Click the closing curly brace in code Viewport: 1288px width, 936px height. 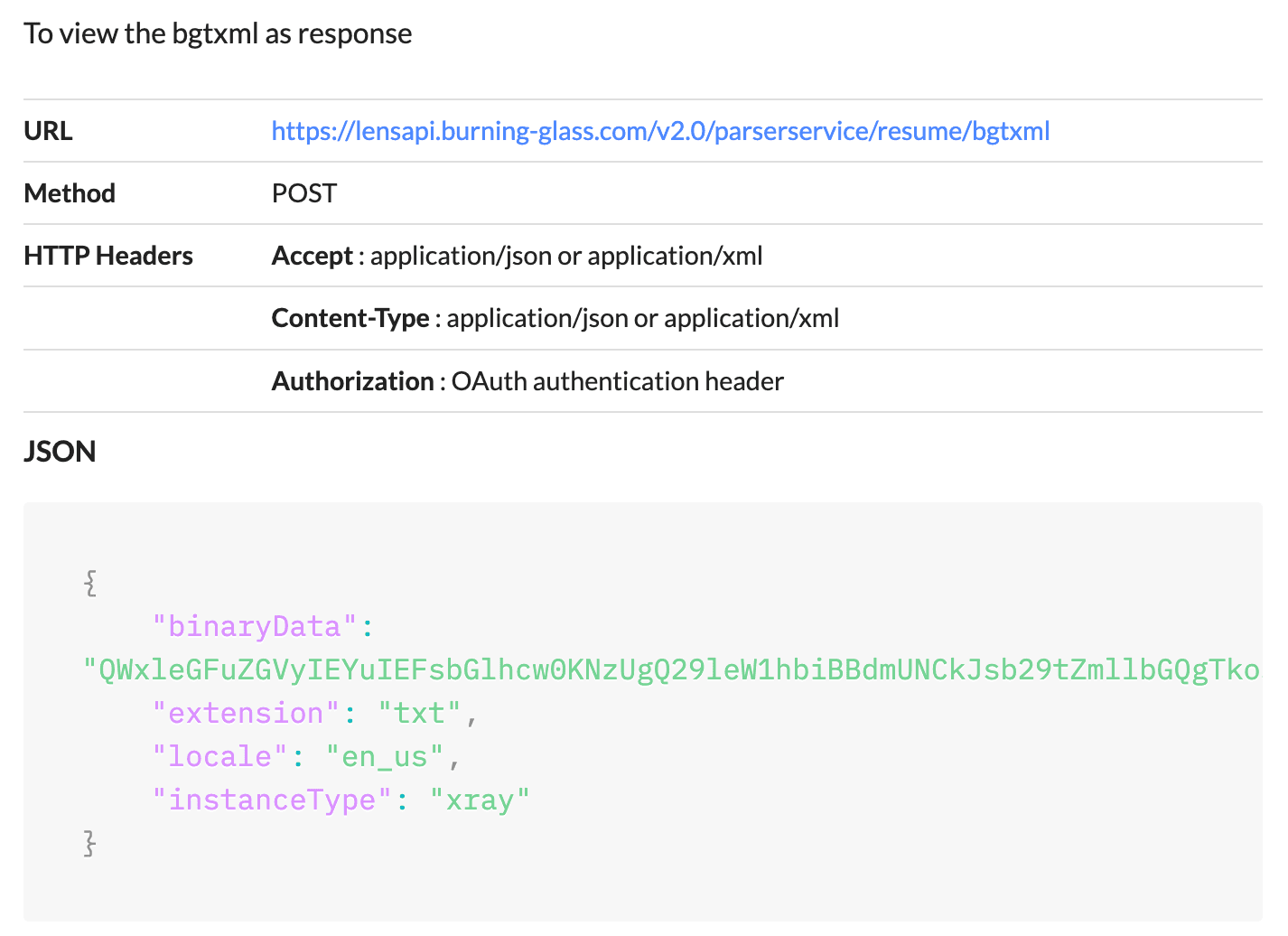point(90,843)
